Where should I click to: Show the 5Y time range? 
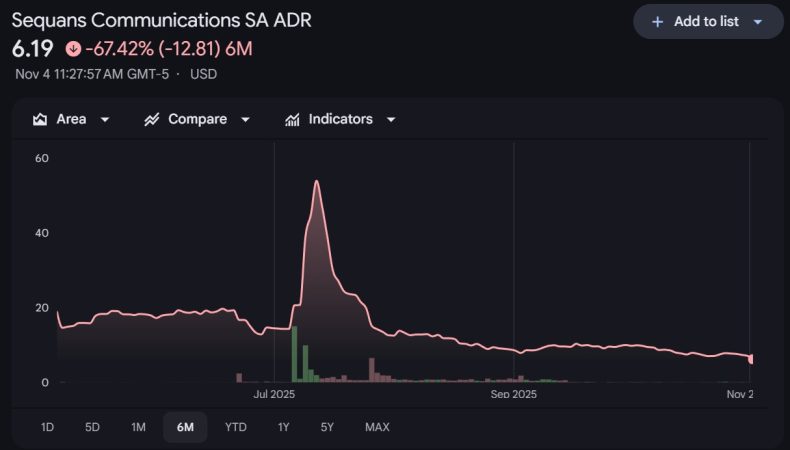tap(327, 427)
